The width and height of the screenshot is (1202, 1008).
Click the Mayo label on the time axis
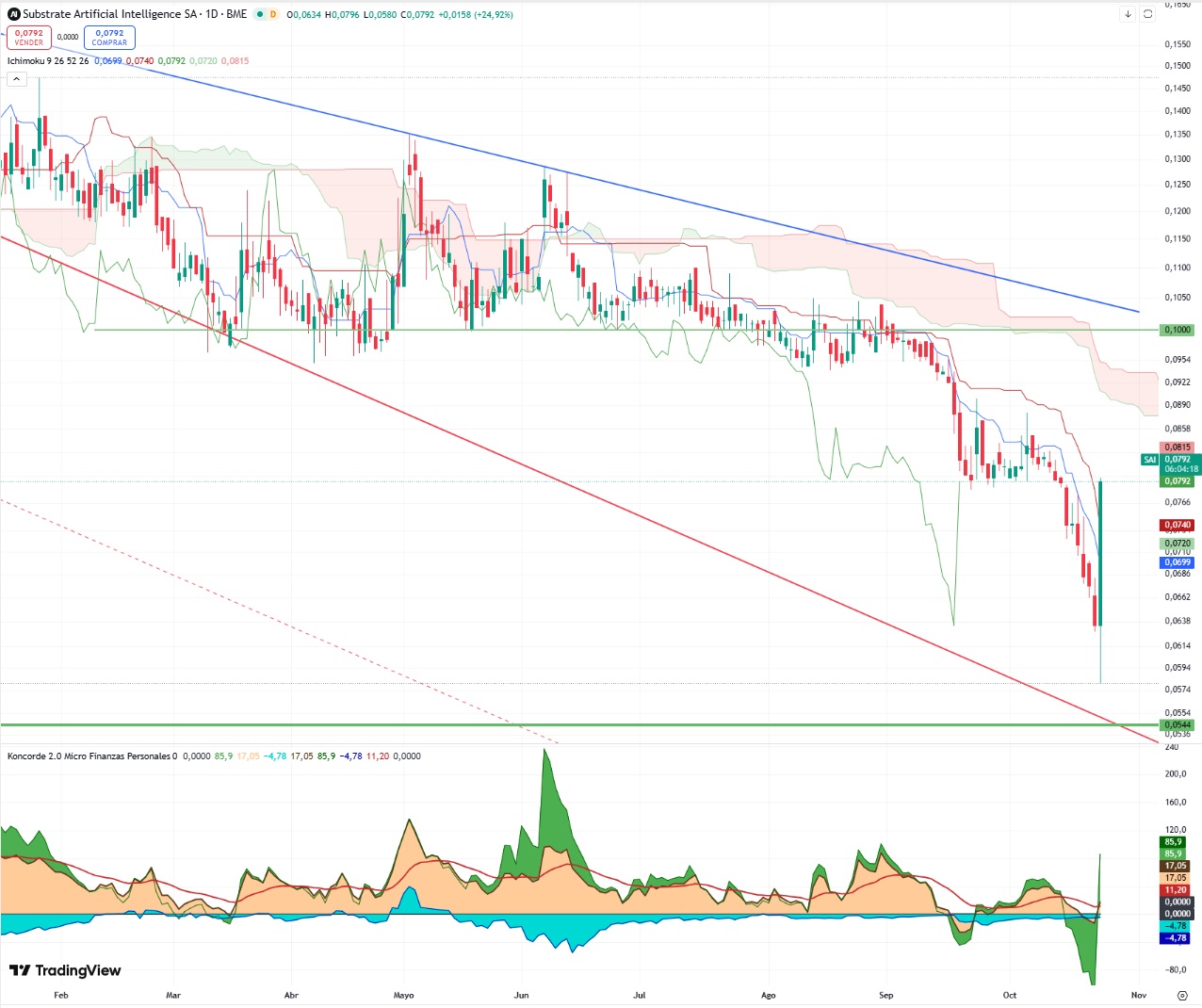pyautogui.click(x=403, y=995)
